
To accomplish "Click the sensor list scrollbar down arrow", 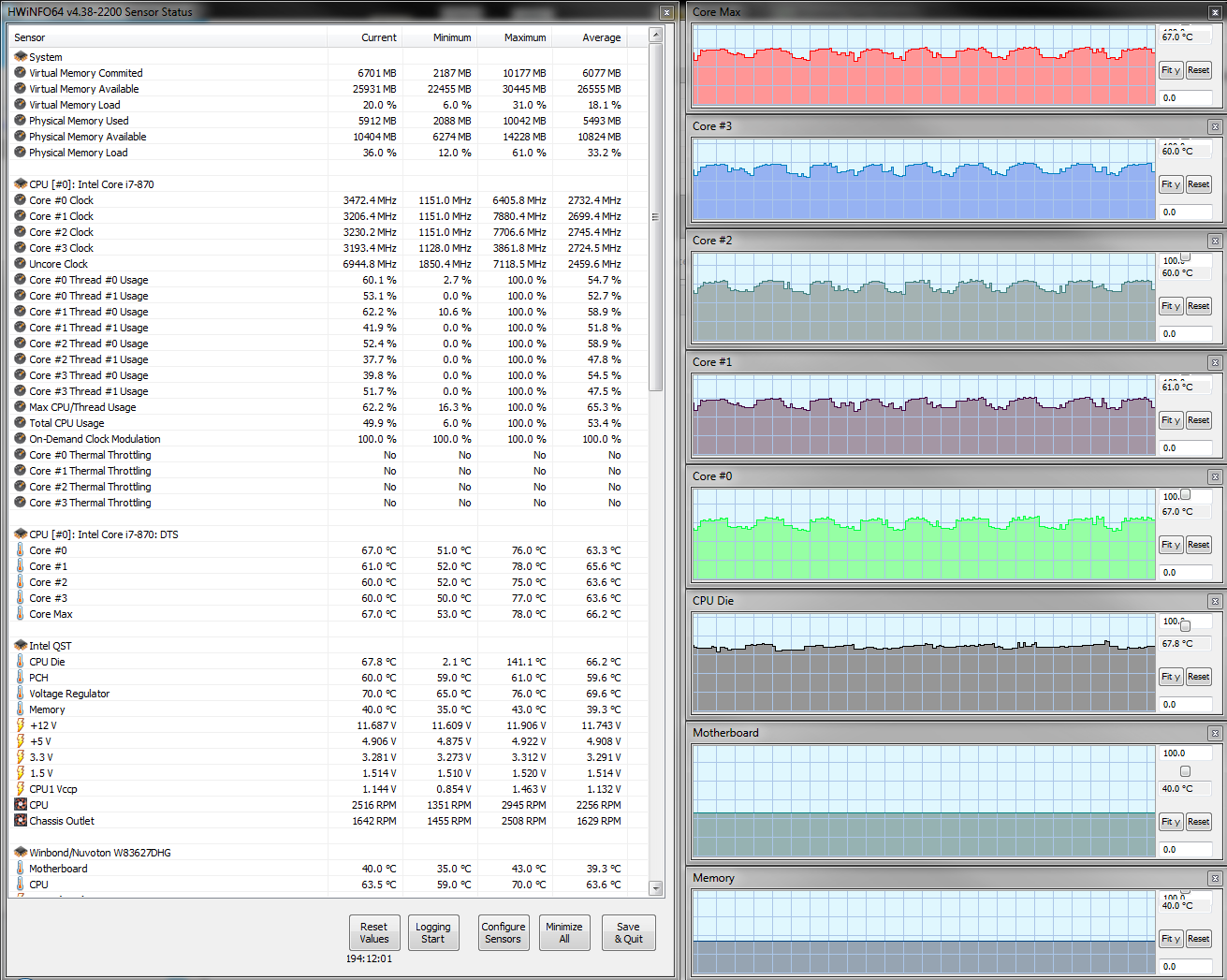I will point(655,888).
